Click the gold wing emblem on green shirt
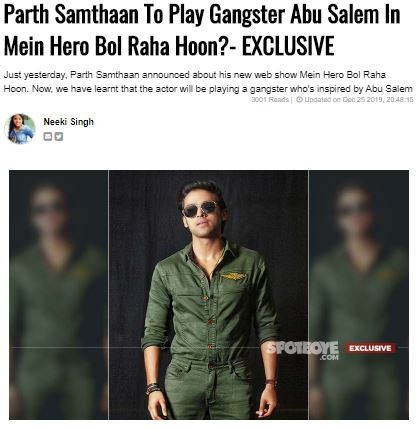 point(233,276)
